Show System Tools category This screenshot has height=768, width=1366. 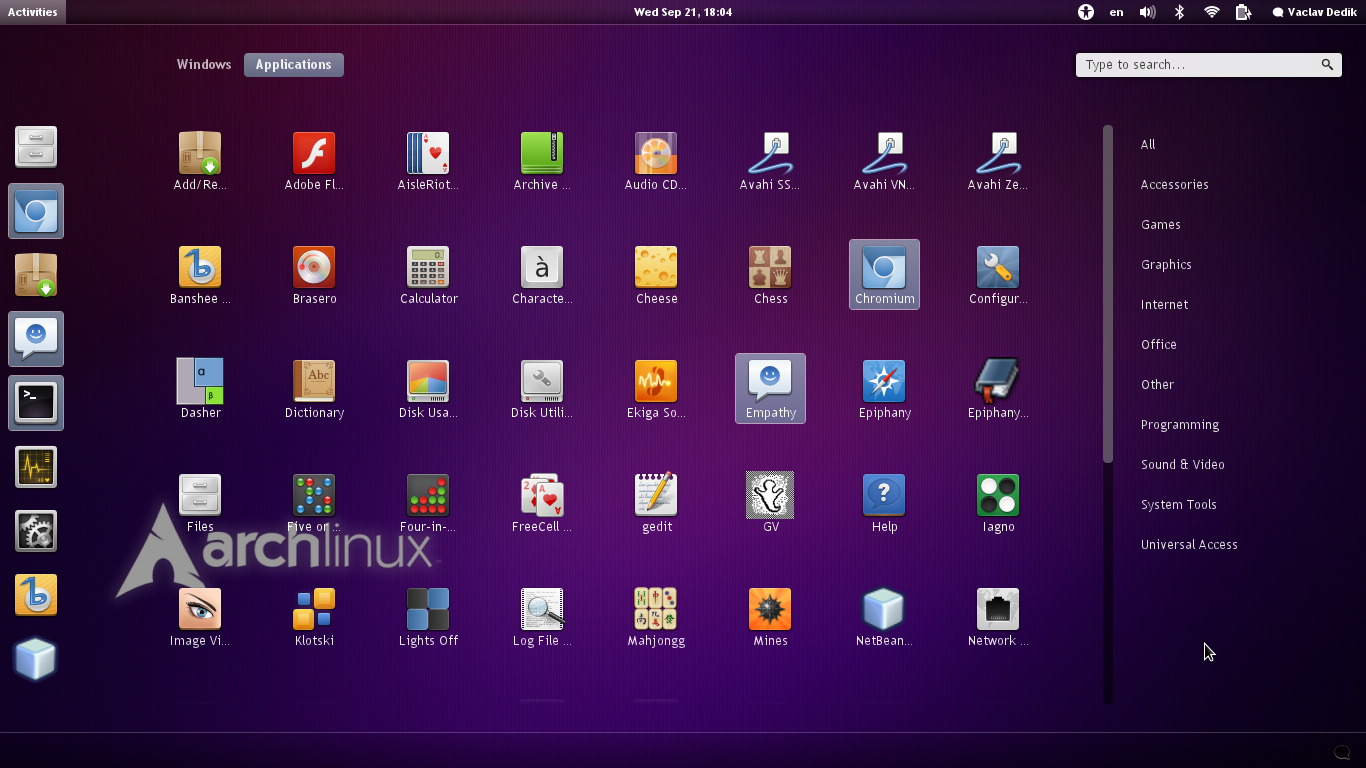pyautogui.click(x=1179, y=505)
